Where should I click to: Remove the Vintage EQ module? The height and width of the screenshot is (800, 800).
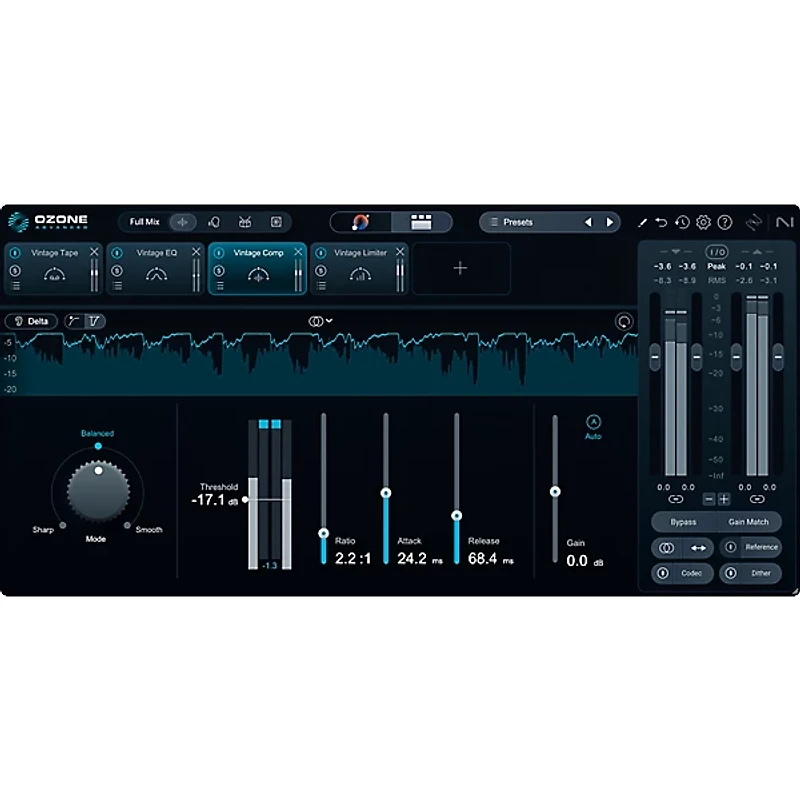pos(196,252)
